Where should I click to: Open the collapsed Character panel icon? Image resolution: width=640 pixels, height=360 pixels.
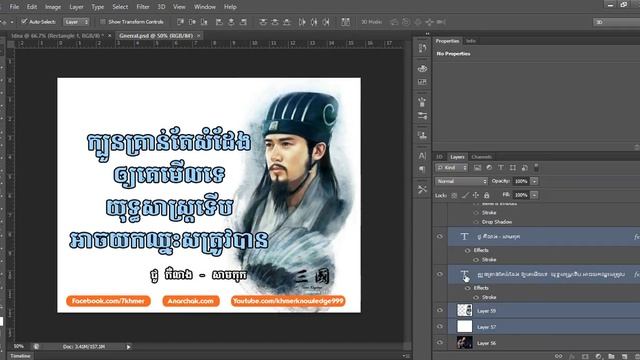(422, 156)
